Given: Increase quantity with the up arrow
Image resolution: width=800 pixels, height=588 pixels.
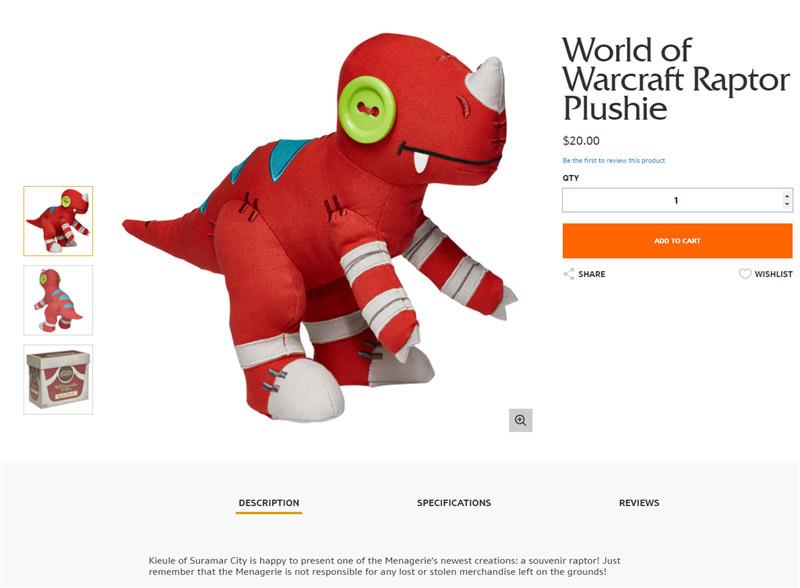Looking at the screenshot, I should (787, 195).
